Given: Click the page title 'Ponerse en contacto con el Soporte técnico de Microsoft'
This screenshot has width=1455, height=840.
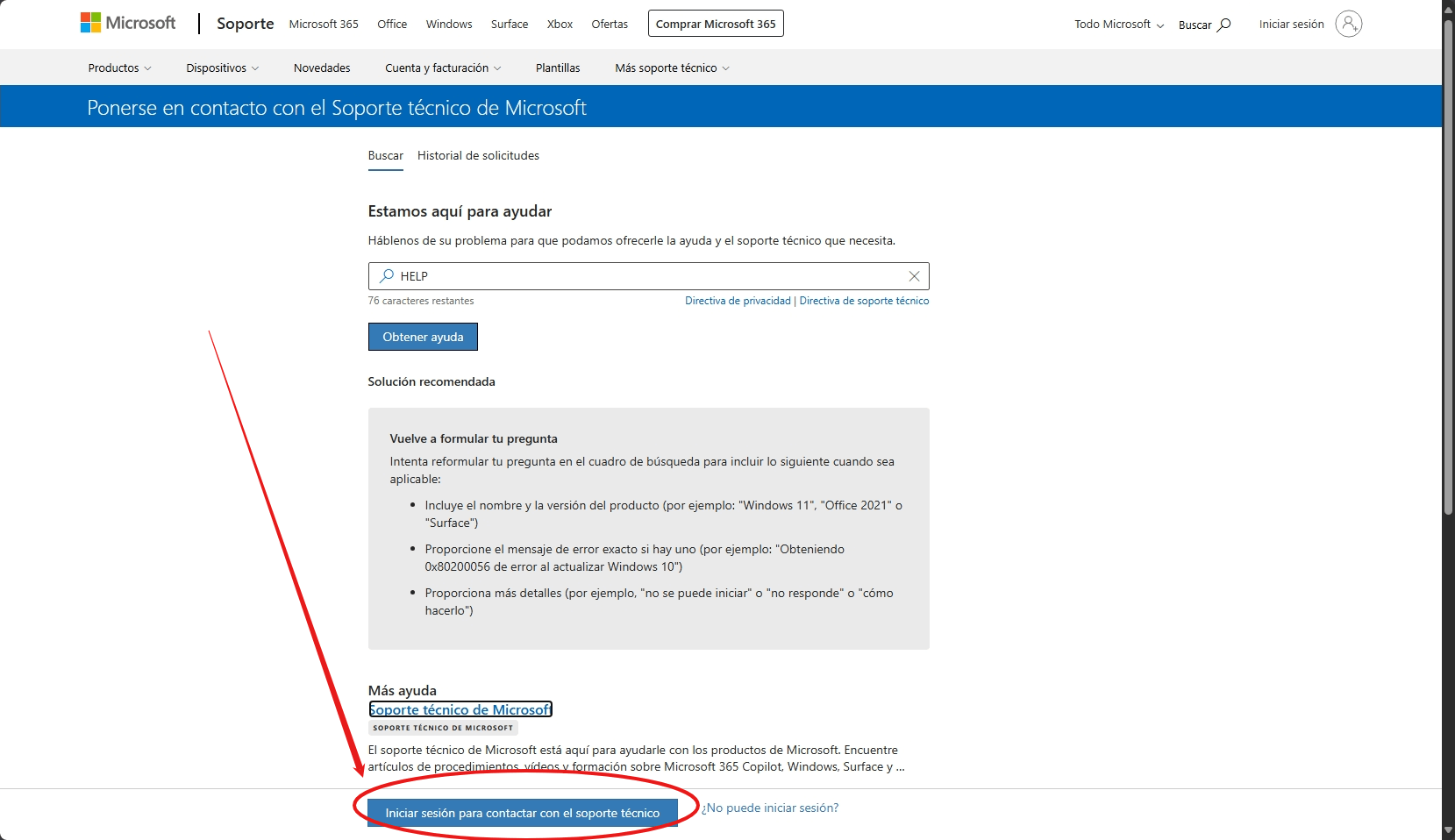Looking at the screenshot, I should click(x=337, y=108).
